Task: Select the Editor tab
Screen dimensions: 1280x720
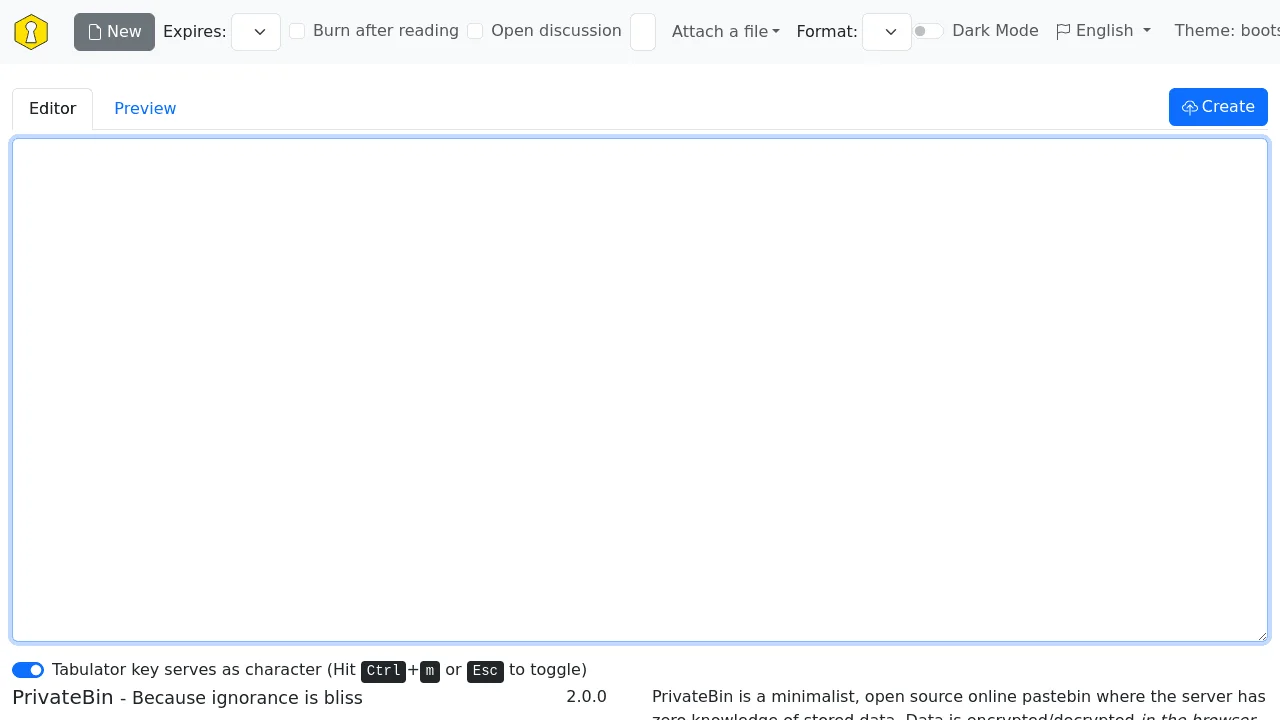Action: (x=52, y=109)
